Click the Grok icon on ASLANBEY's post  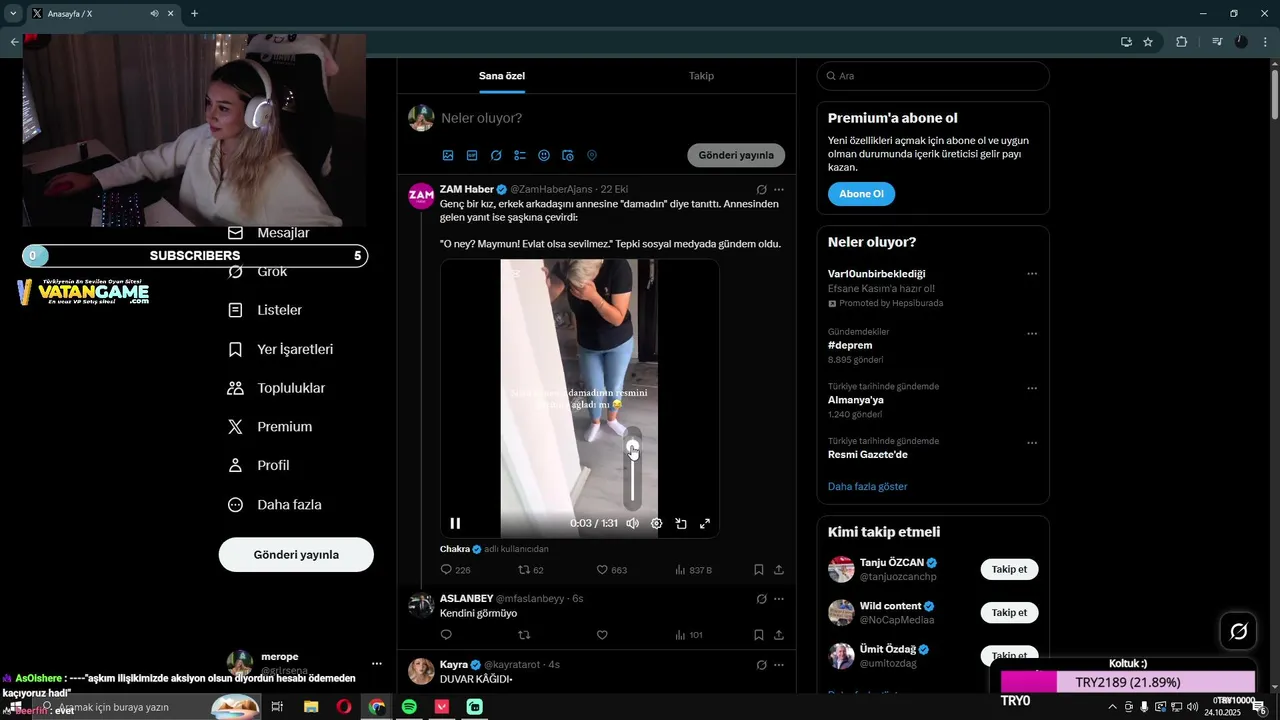[761, 599]
